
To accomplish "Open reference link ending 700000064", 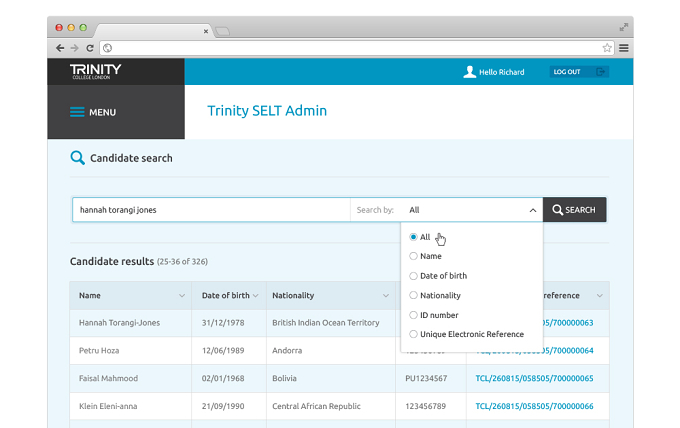I will (568, 350).
